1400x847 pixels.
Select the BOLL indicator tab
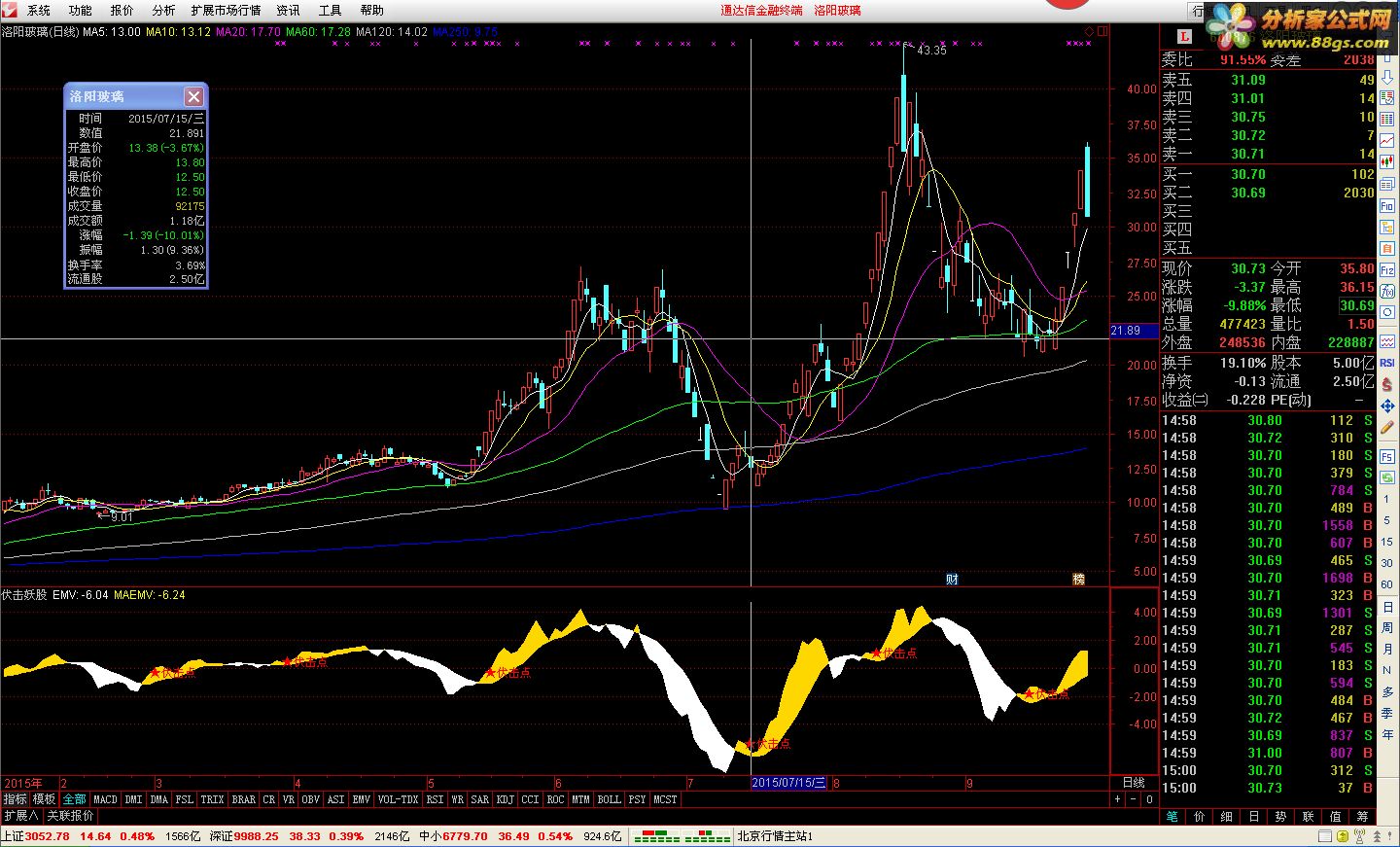click(609, 799)
